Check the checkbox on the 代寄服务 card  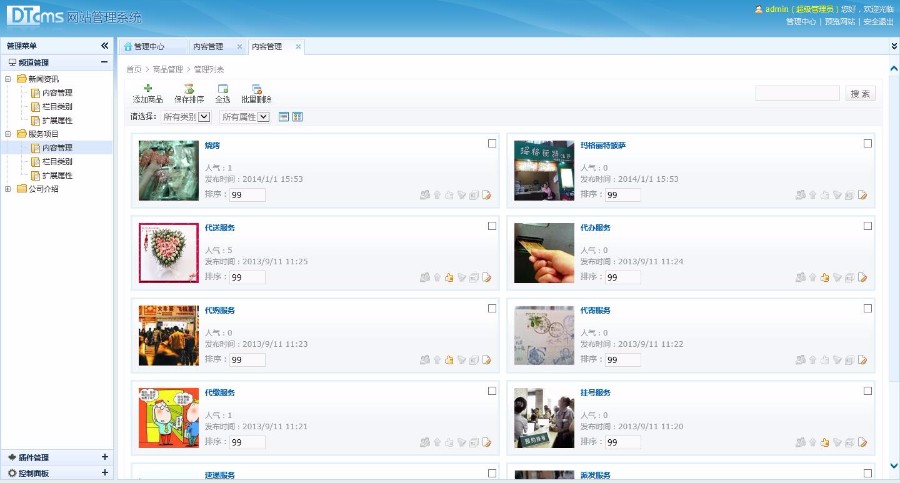click(x=868, y=308)
